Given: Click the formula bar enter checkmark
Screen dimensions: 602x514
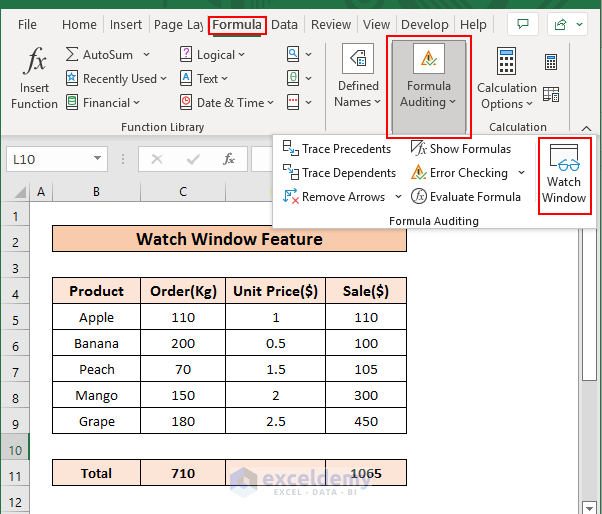Looking at the screenshot, I should click(193, 159).
